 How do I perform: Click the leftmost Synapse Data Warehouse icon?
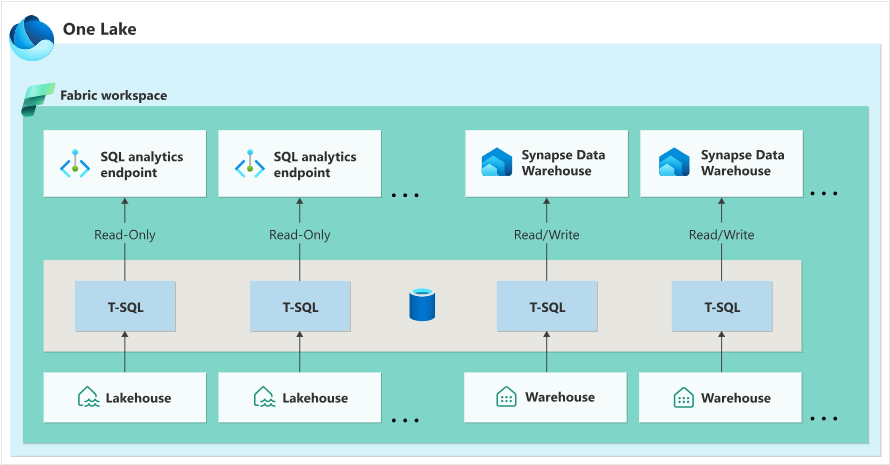[497, 162]
